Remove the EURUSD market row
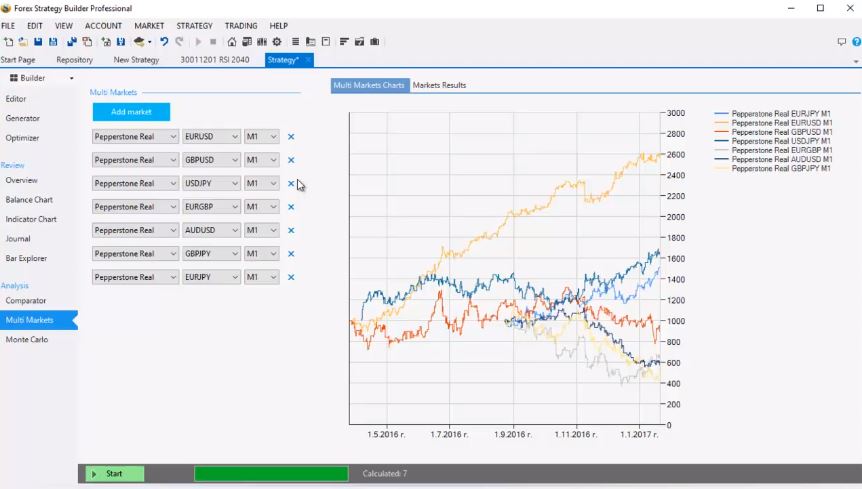The height and width of the screenshot is (489, 862). point(291,137)
